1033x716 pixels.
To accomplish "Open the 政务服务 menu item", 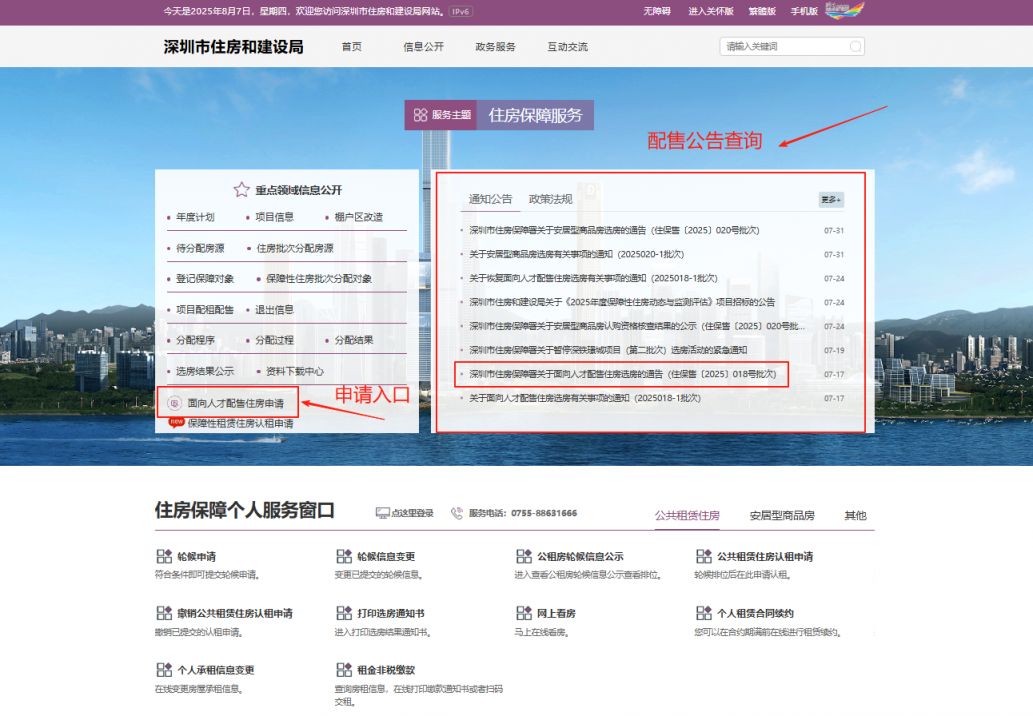I will coord(495,46).
